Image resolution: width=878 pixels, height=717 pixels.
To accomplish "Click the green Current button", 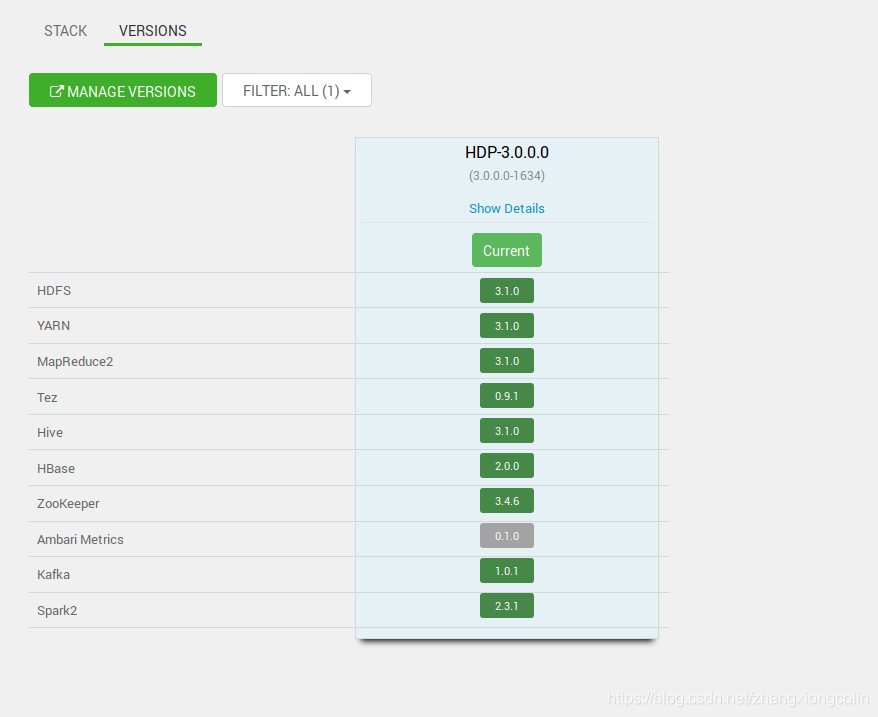I will (x=507, y=250).
